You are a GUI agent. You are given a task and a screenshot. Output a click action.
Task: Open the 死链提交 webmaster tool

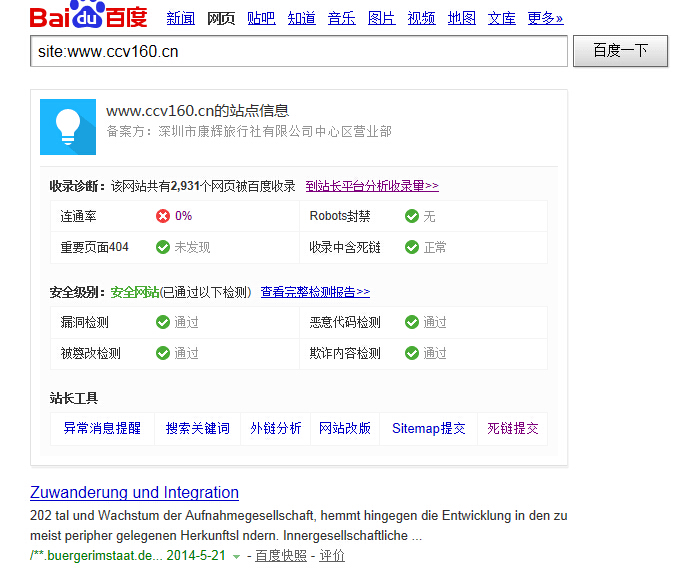[513, 428]
